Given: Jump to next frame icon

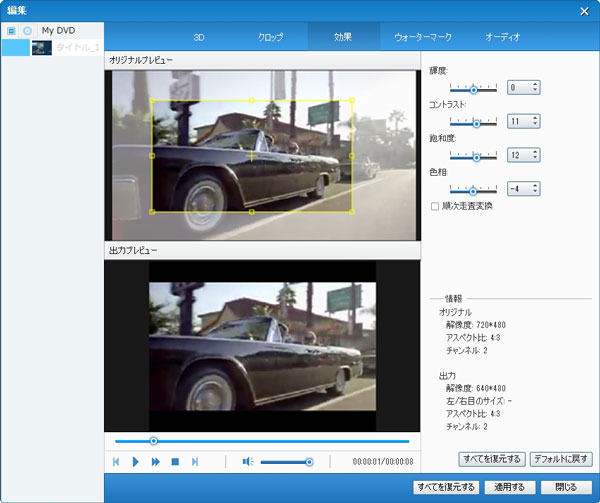Looking at the screenshot, I should point(195,461).
